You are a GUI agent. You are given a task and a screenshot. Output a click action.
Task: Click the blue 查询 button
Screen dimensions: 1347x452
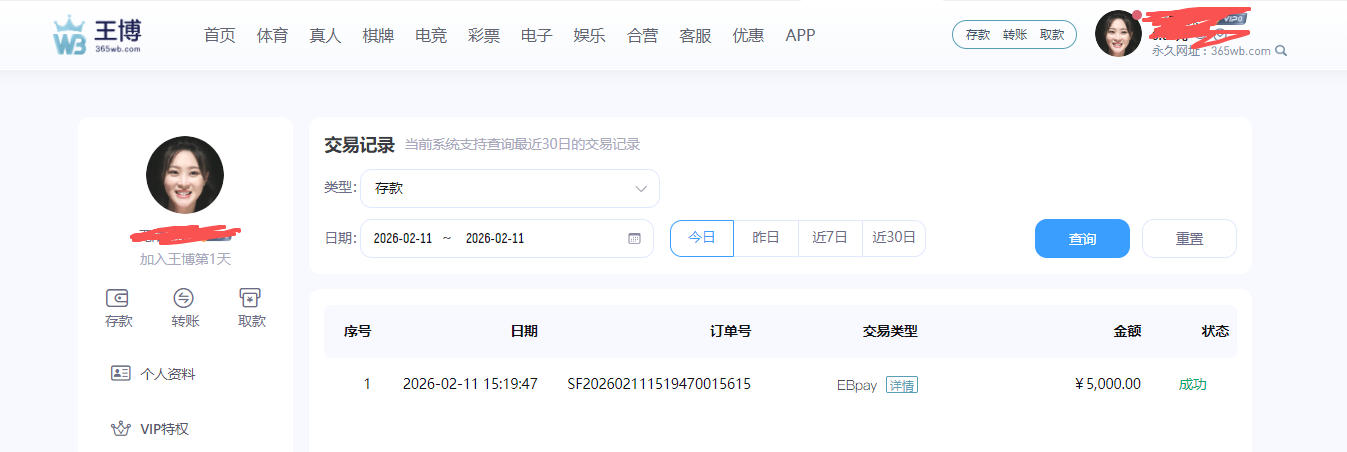click(x=1082, y=239)
